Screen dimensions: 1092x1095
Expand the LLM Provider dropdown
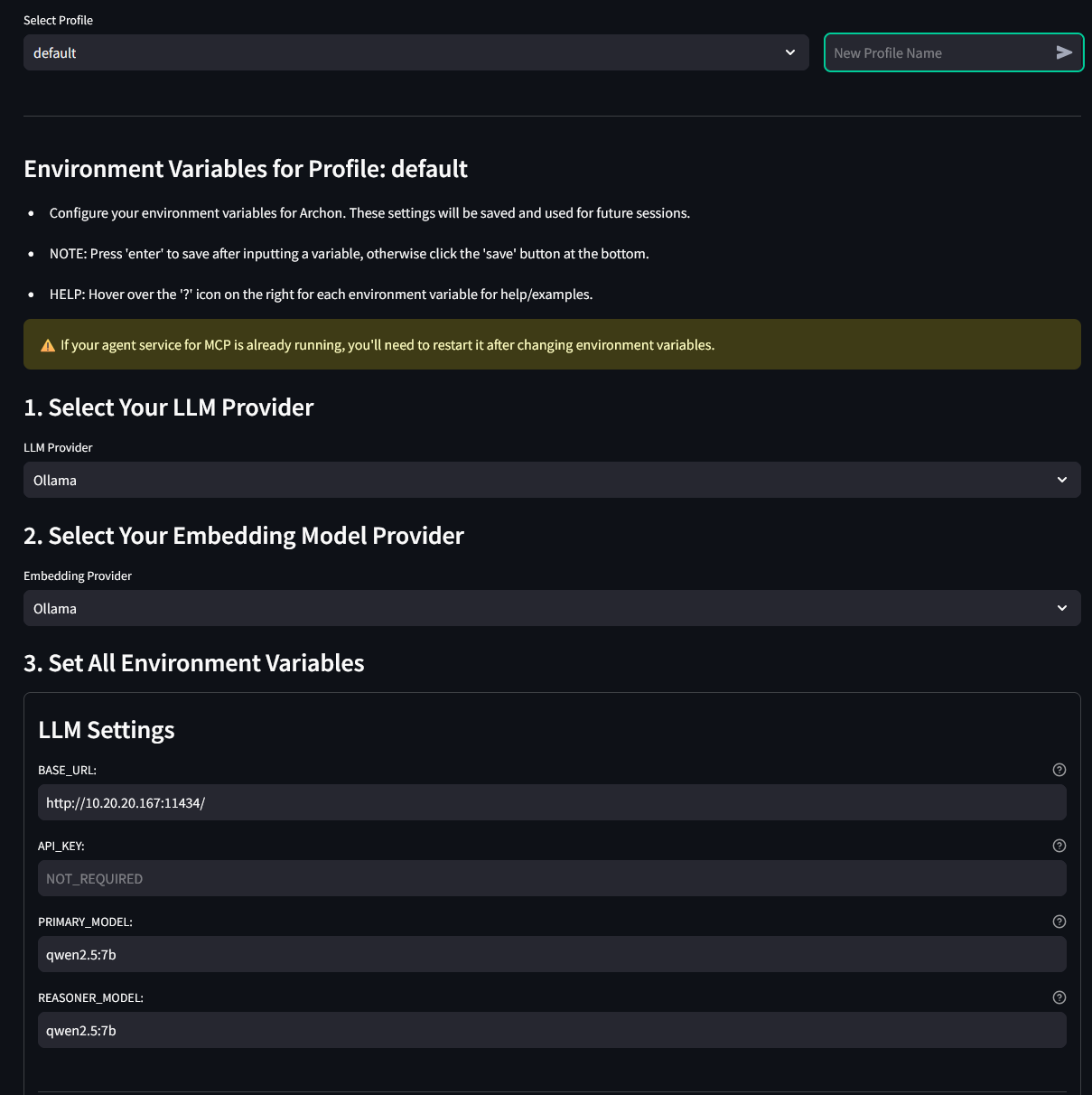552,480
